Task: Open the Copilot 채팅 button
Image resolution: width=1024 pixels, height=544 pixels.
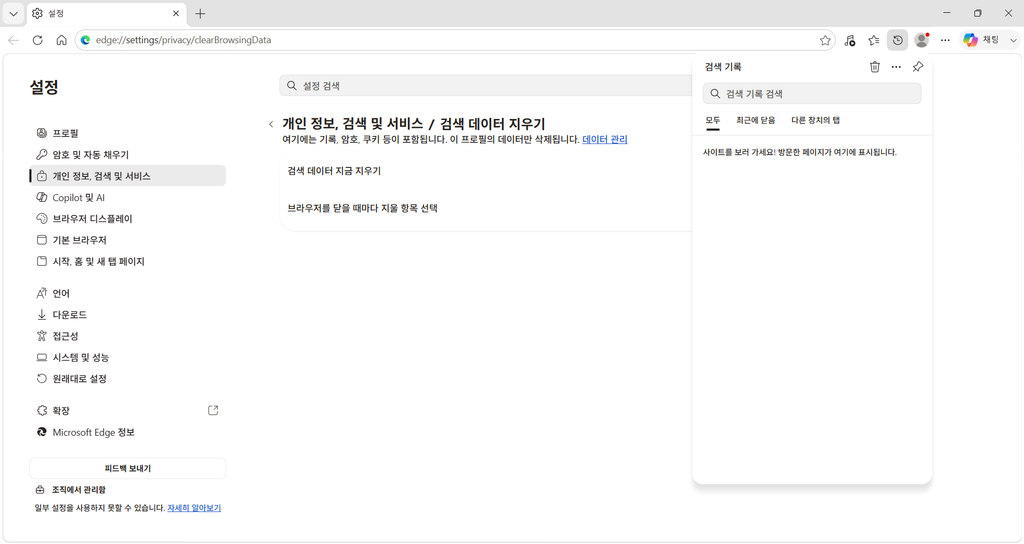Action: [x=982, y=40]
